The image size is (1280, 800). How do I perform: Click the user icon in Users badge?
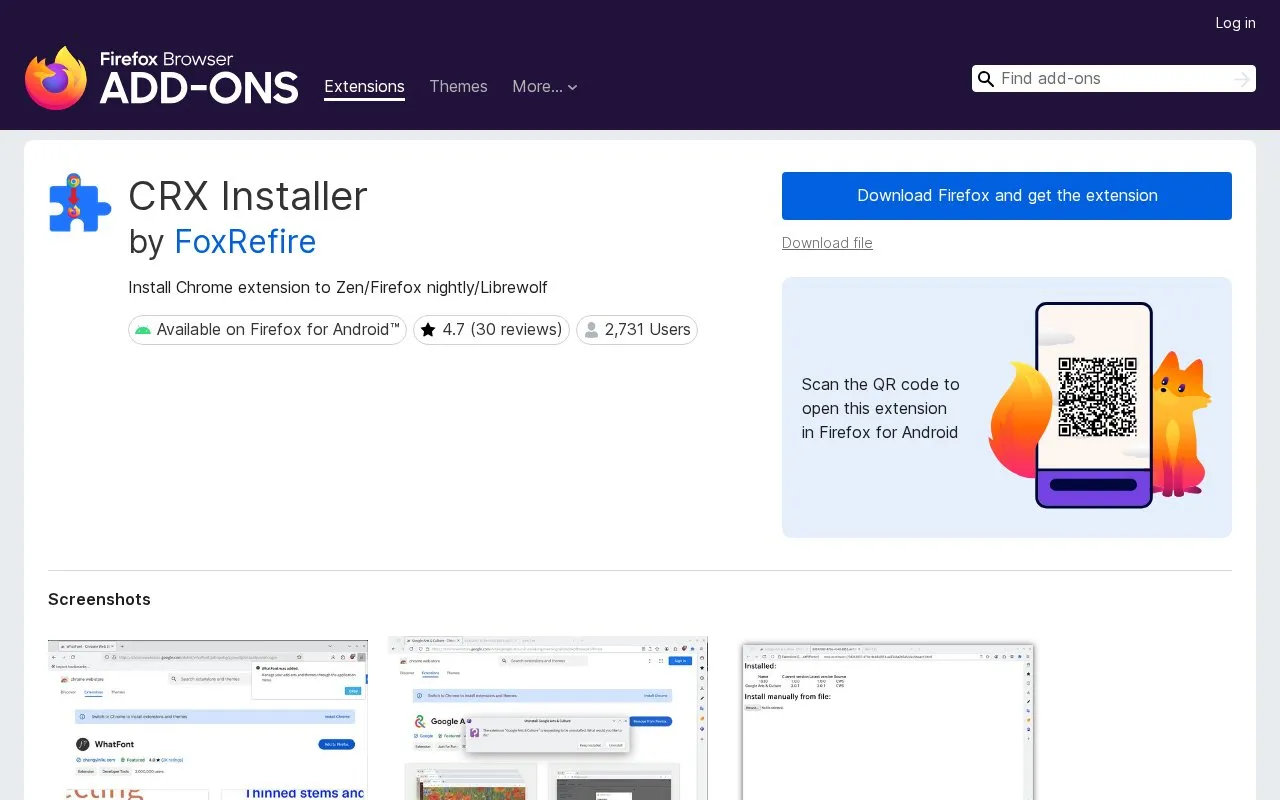[591, 330]
